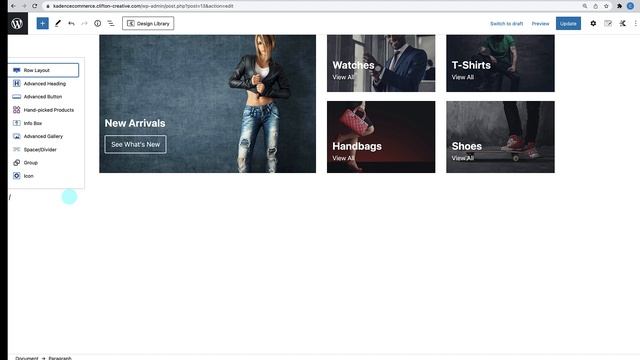Open the Kadence Blocks controls icon
Screen dimensions: 640x360
click(622, 24)
